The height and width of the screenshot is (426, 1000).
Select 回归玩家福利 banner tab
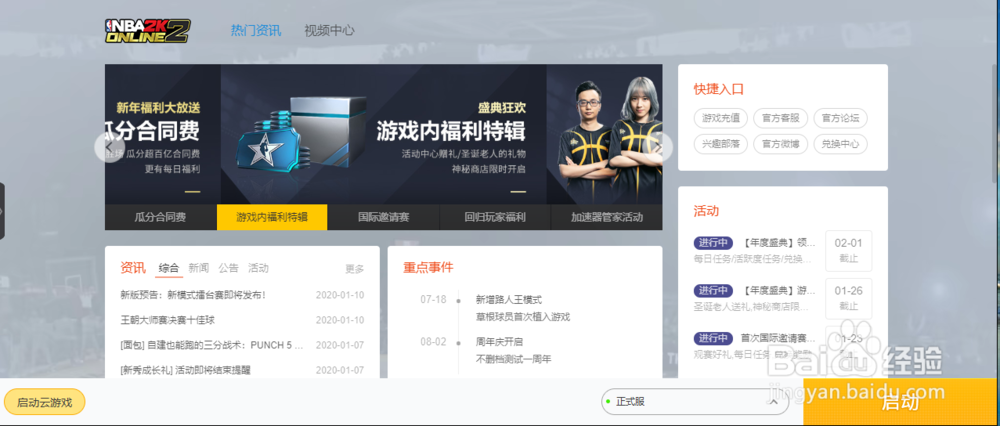coord(495,217)
